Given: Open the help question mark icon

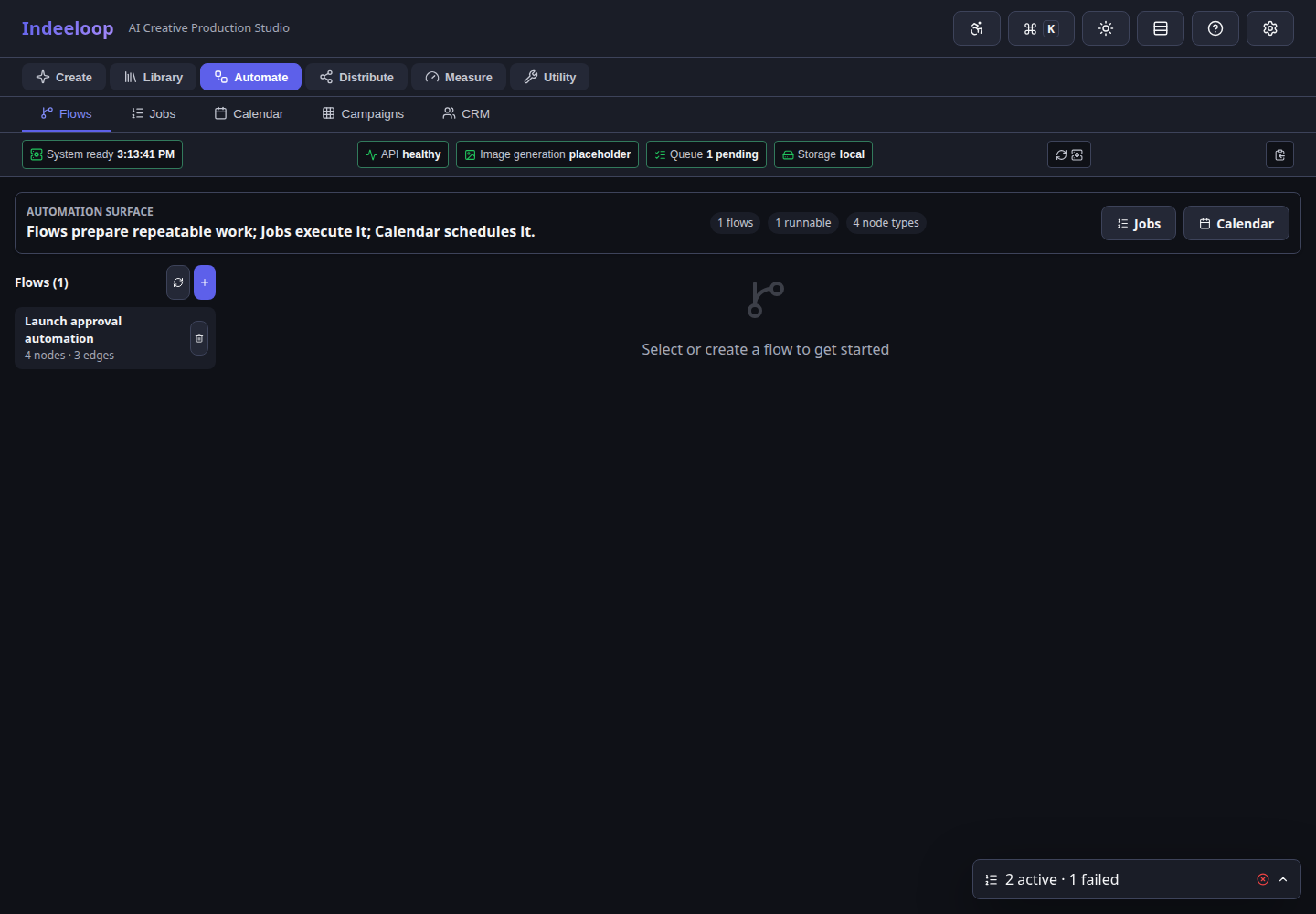Looking at the screenshot, I should pos(1215,28).
